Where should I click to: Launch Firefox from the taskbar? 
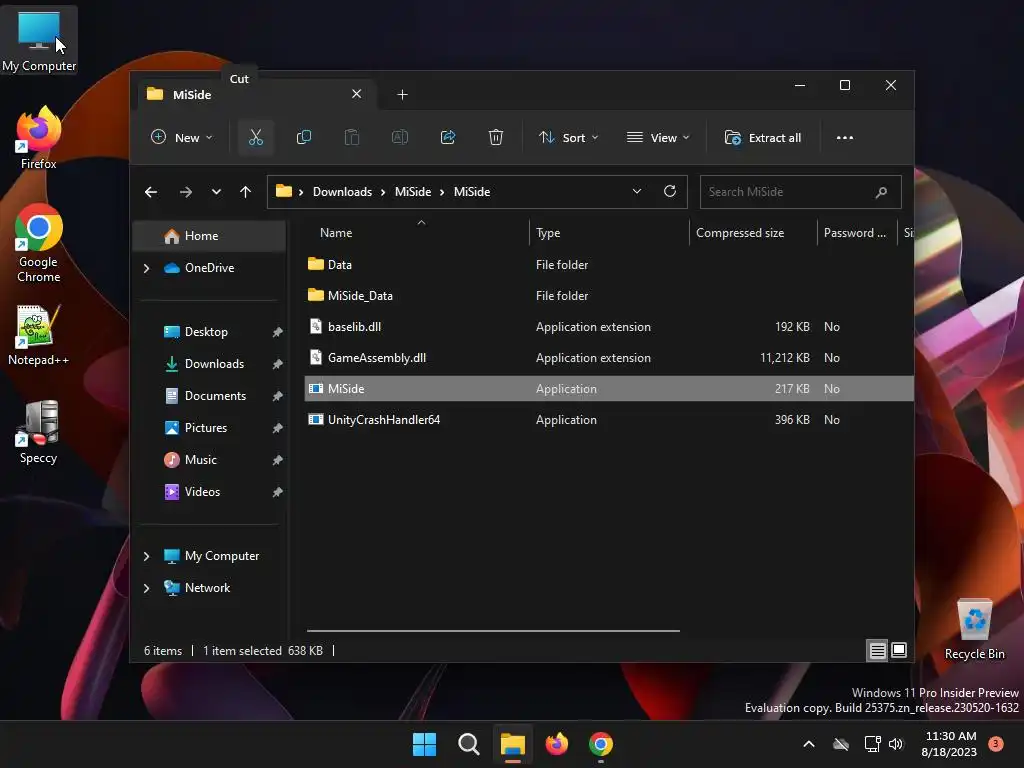pyautogui.click(x=556, y=744)
